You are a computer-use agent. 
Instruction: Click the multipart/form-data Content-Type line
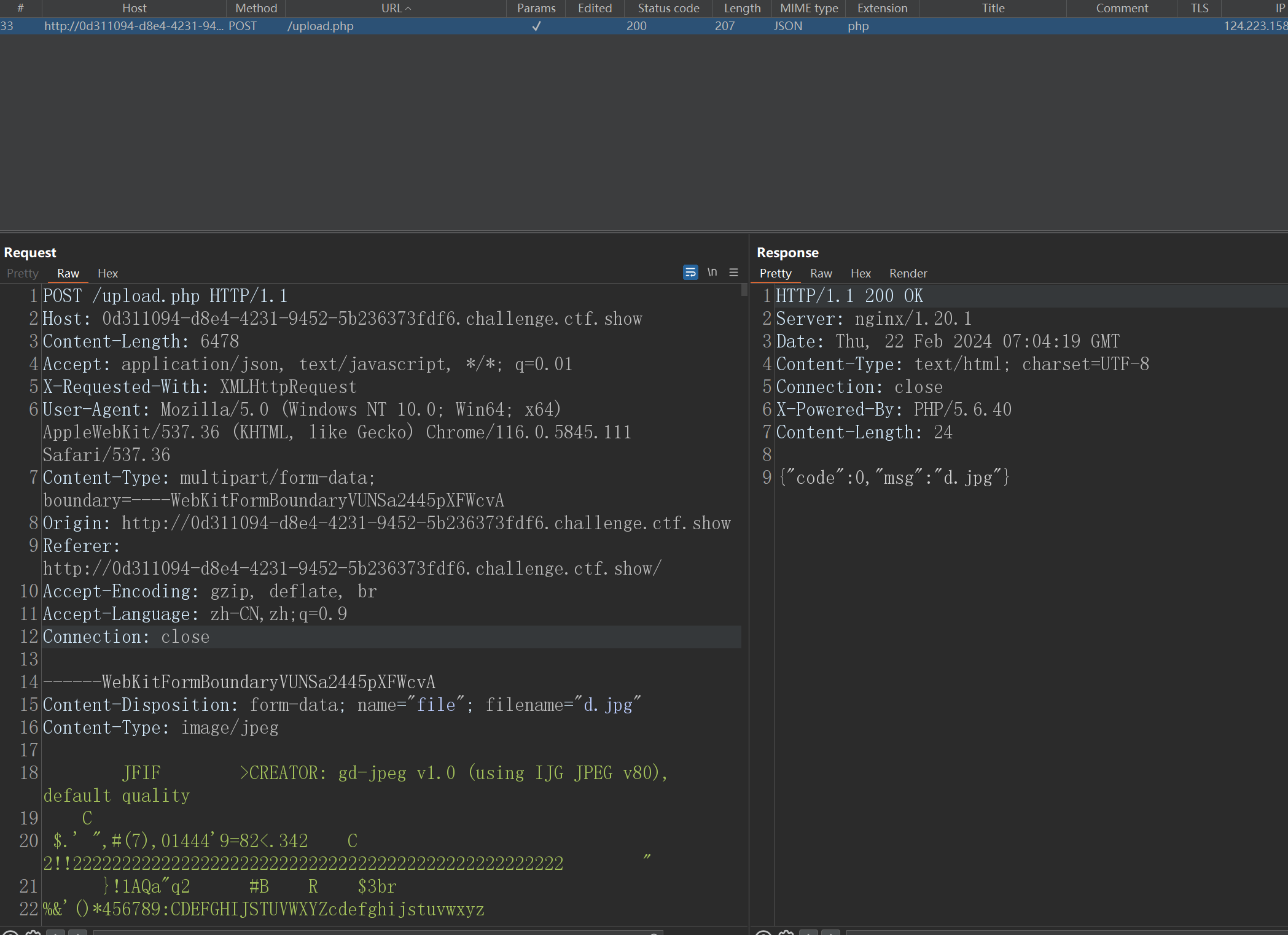tap(273, 489)
